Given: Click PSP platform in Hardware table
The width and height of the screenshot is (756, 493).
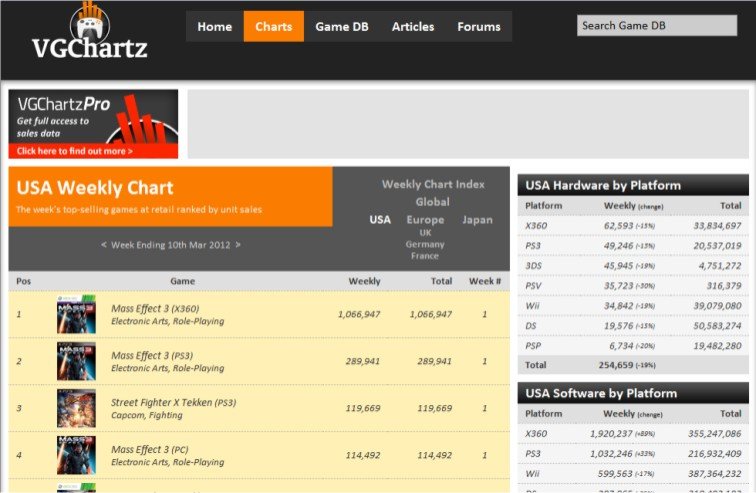Looking at the screenshot, I should (x=533, y=346).
